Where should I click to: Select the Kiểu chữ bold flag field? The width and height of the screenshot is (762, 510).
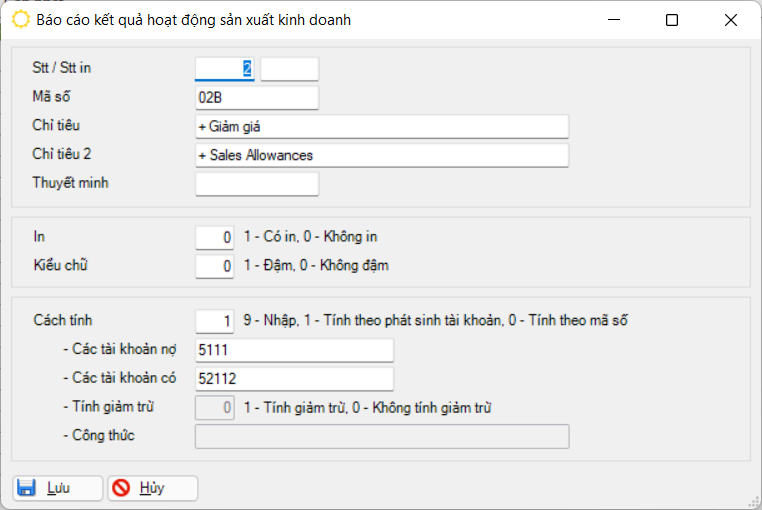pos(214,266)
